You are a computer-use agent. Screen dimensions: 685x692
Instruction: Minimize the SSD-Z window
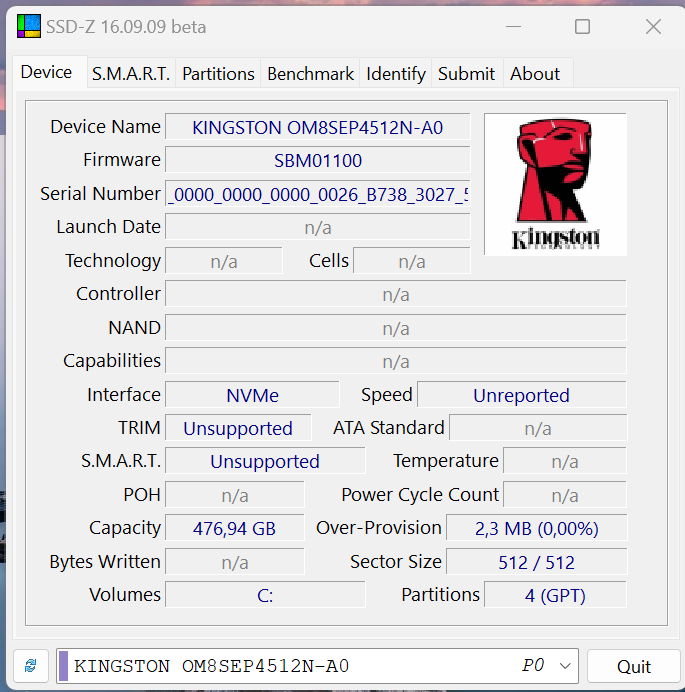pos(511,27)
